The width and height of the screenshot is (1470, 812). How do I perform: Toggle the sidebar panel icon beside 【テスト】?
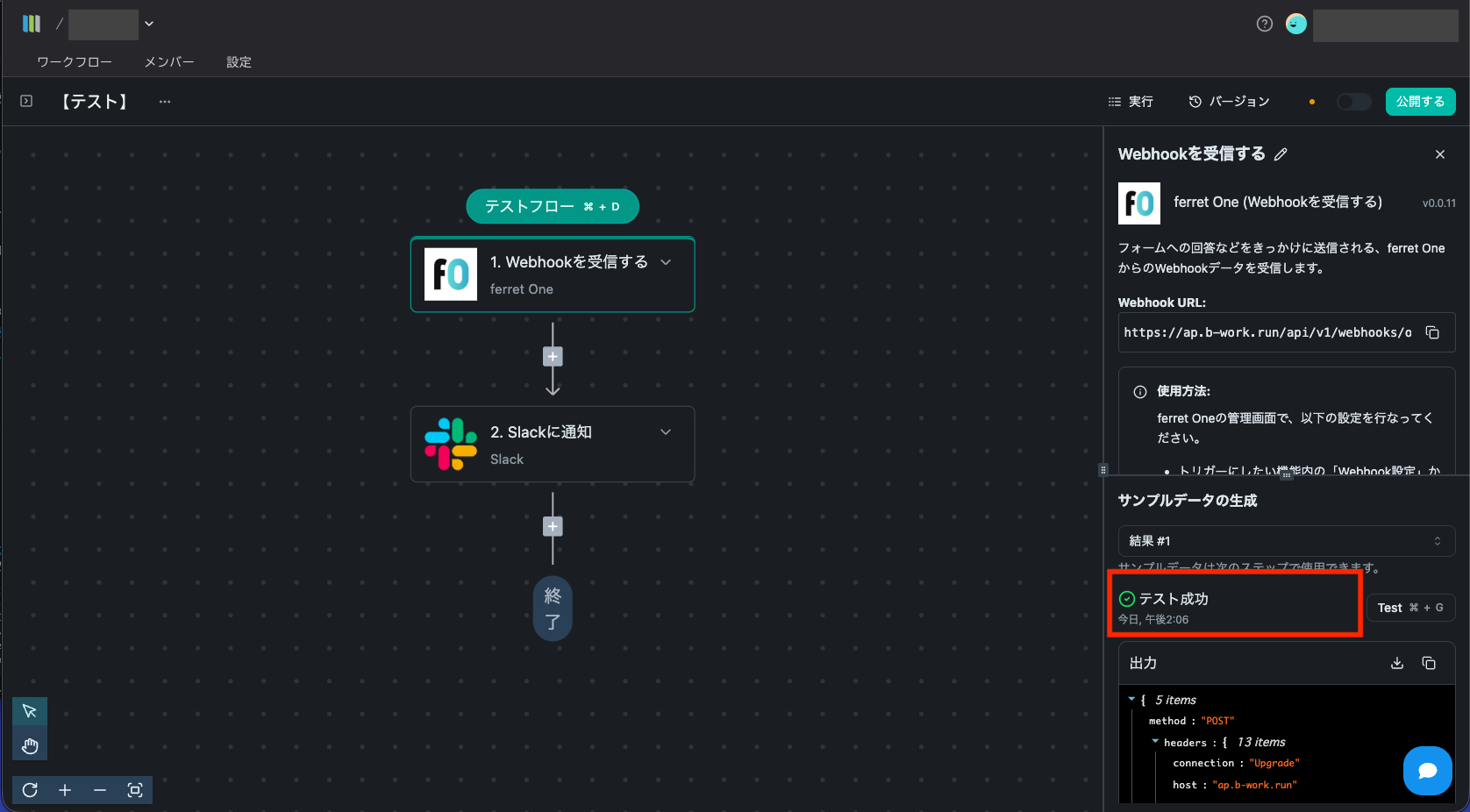point(26,101)
